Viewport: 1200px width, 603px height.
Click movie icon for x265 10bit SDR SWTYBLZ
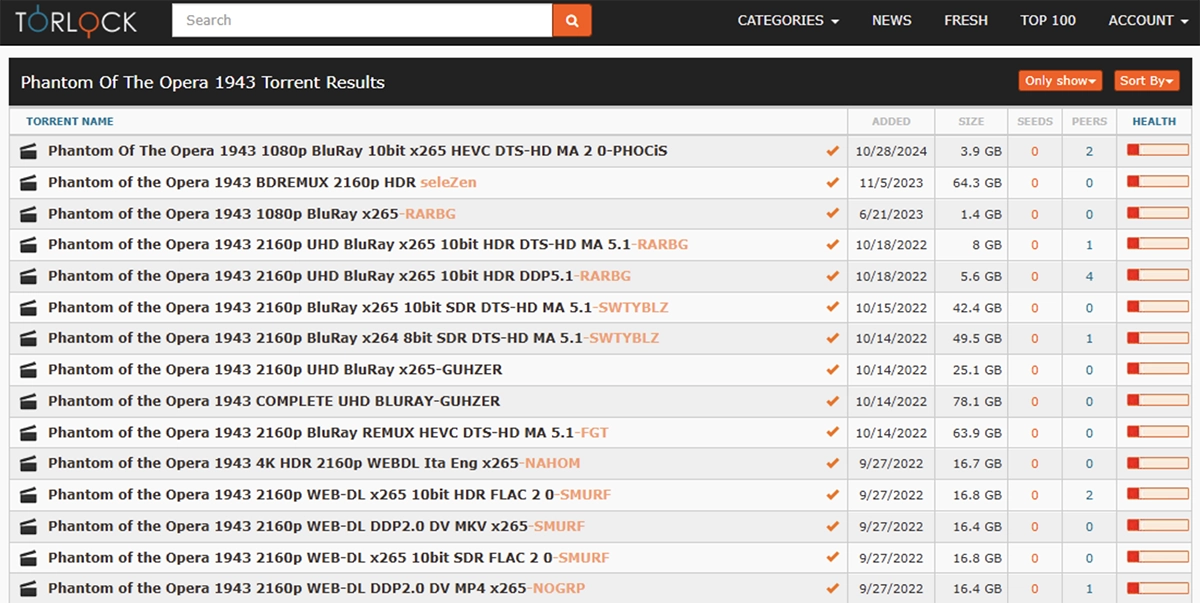click(x=29, y=307)
